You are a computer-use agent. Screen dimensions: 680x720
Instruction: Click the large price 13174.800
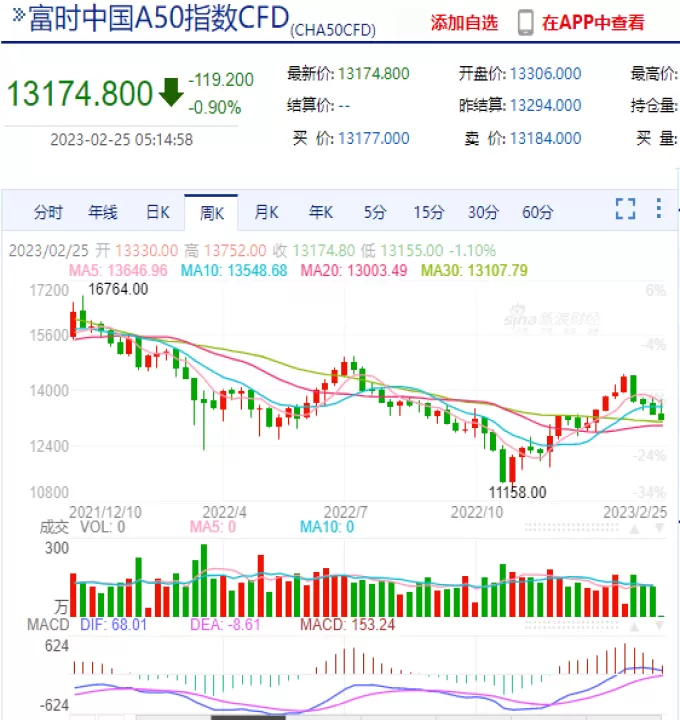pyautogui.click(x=80, y=93)
